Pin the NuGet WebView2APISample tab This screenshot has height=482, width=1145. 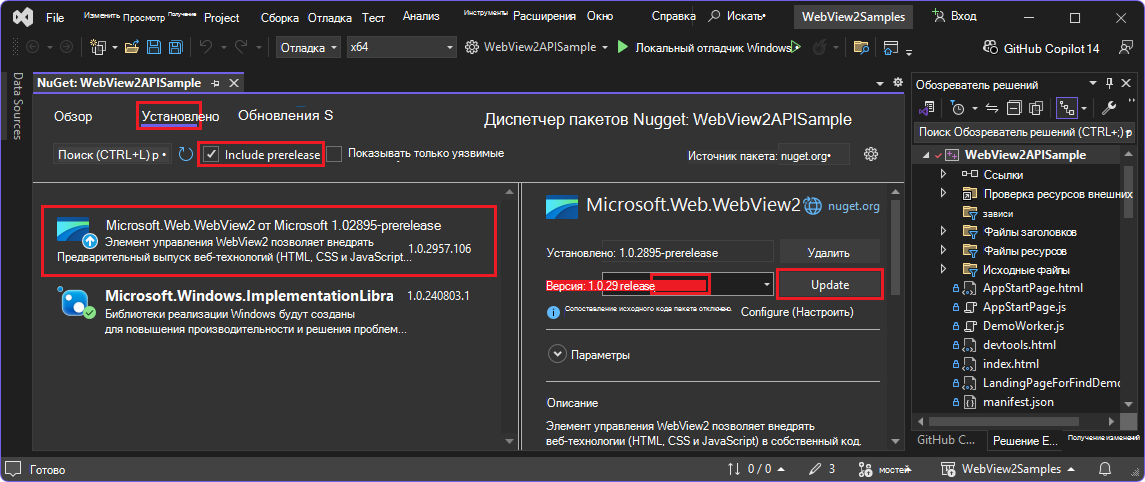click(x=215, y=83)
